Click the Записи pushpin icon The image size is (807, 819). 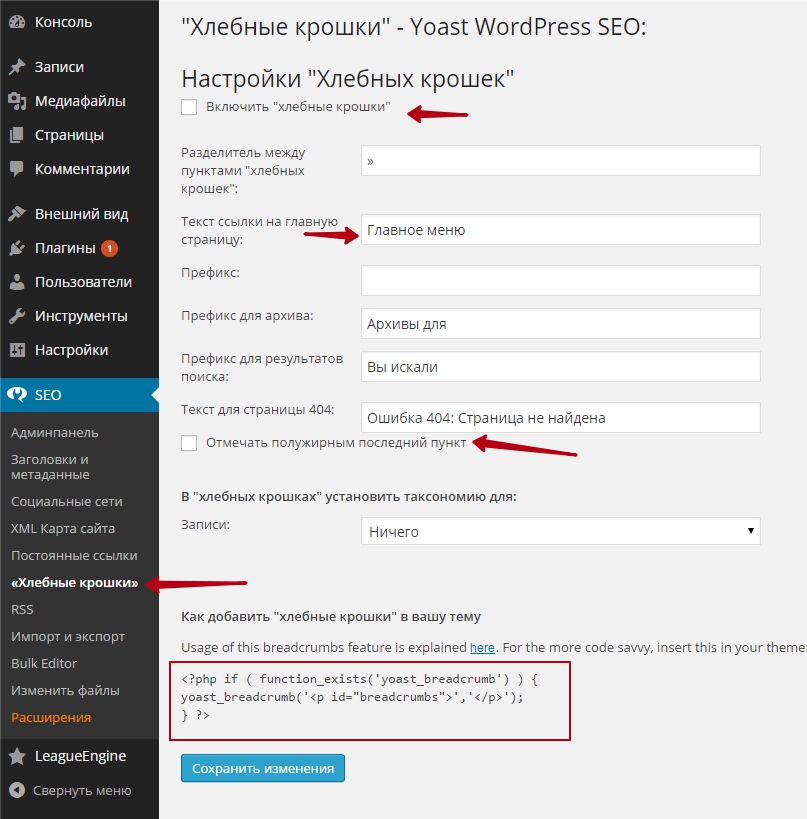click(17, 68)
